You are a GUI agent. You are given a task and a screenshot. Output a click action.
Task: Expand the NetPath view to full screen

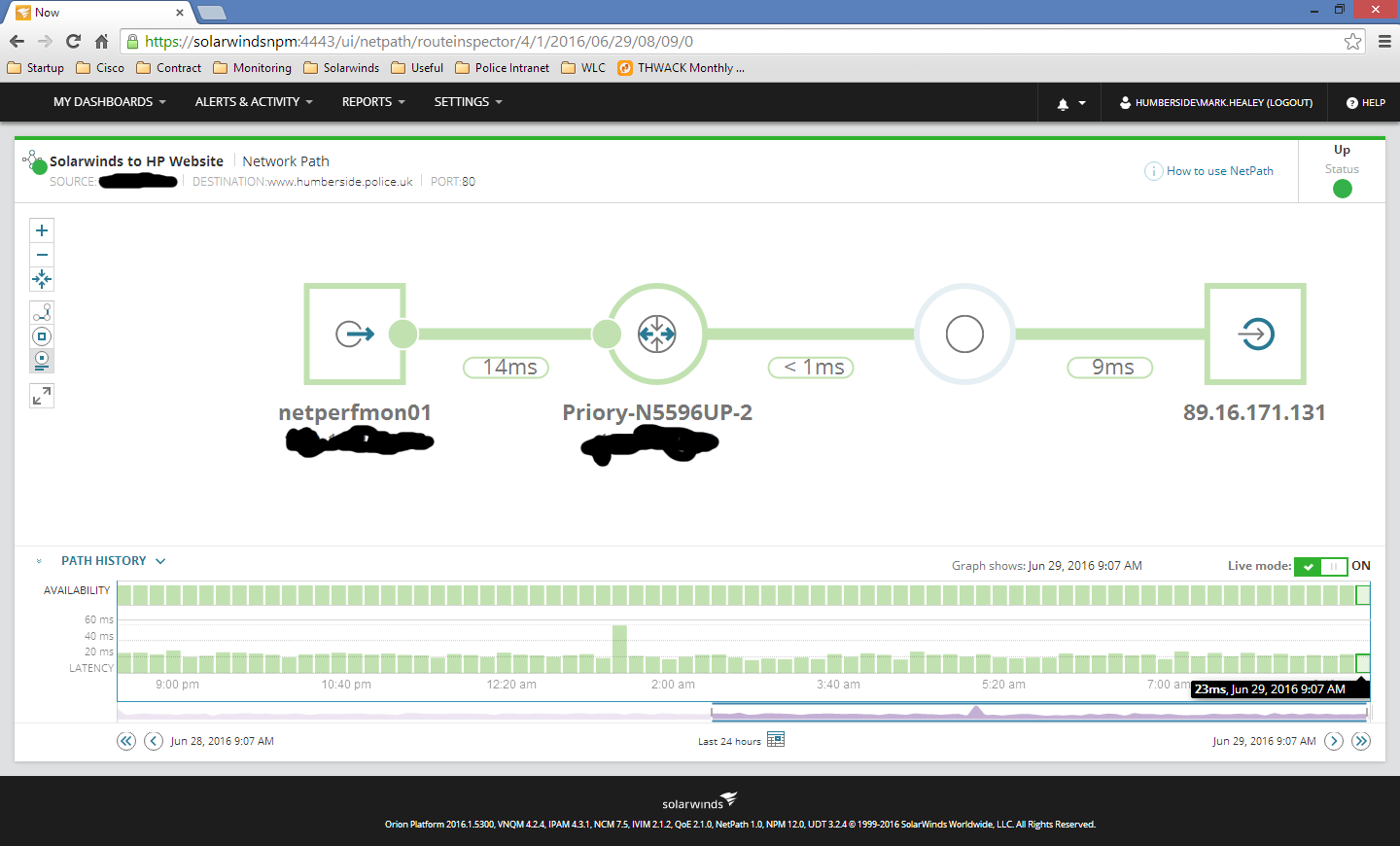pos(42,396)
